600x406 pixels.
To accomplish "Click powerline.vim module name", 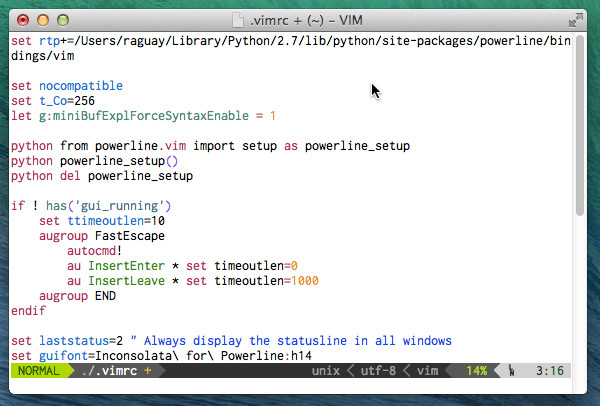I will pyautogui.click(x=140, y=146).
